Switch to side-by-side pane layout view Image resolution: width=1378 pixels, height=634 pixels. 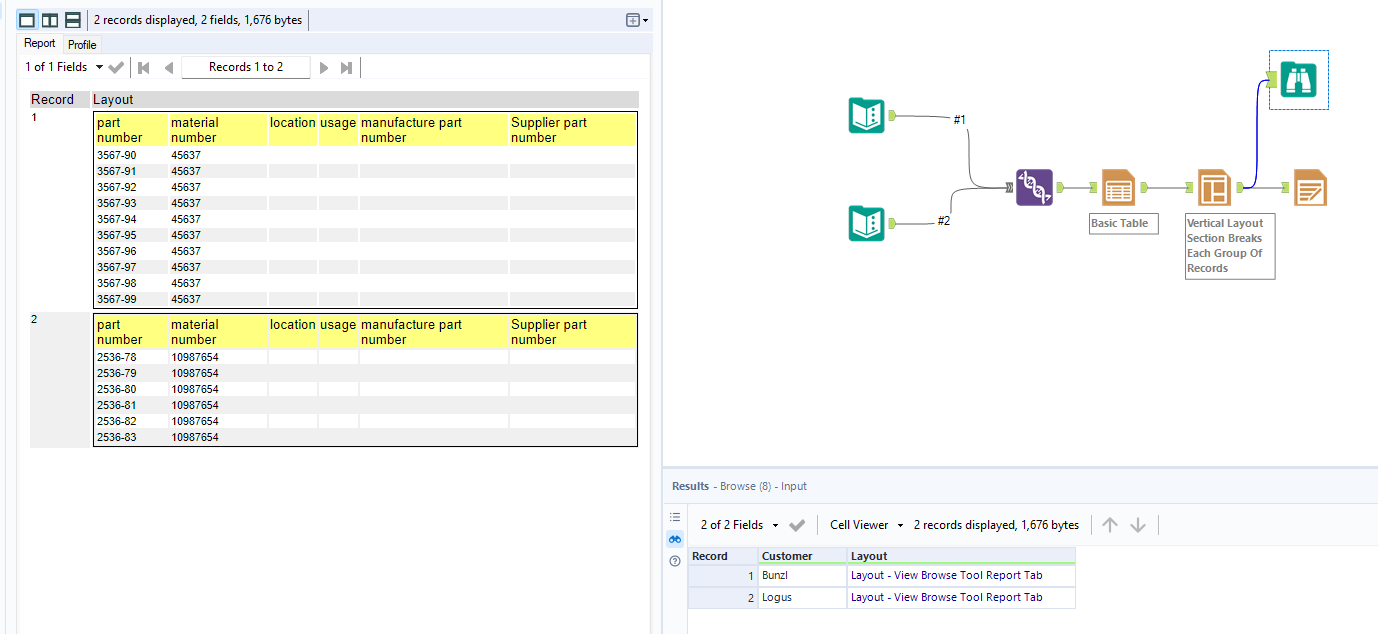(48, 18)
